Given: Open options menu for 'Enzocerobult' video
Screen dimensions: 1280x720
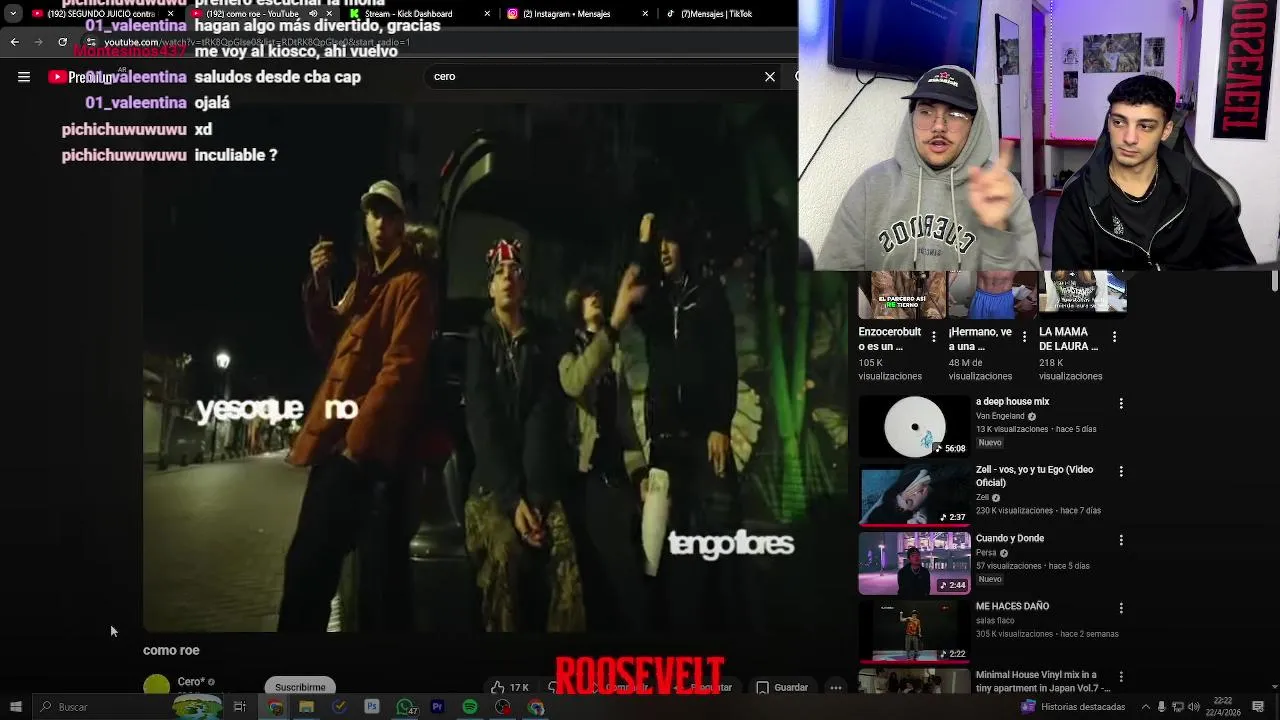Looking at the screenshot, I should [x=934, y=337].
